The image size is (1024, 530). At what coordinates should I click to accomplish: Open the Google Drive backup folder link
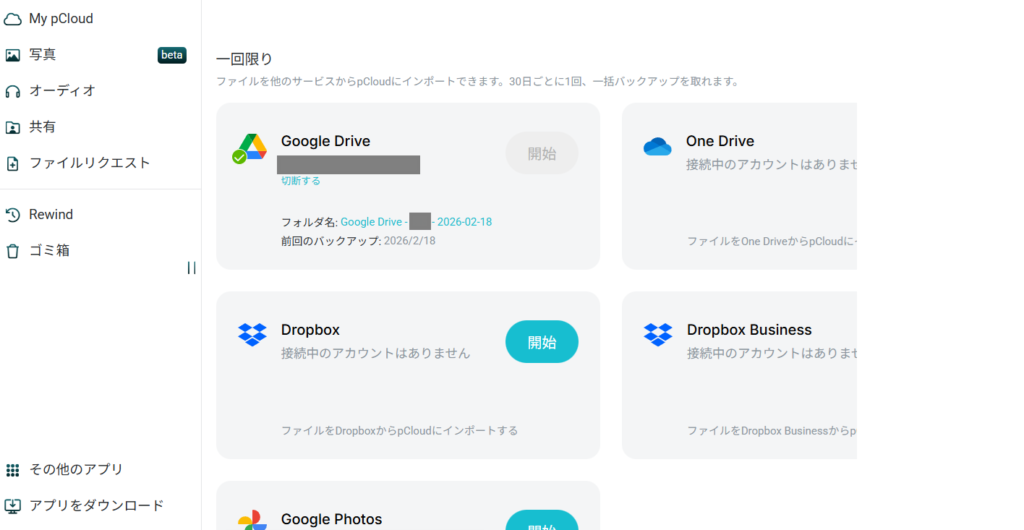415,222
